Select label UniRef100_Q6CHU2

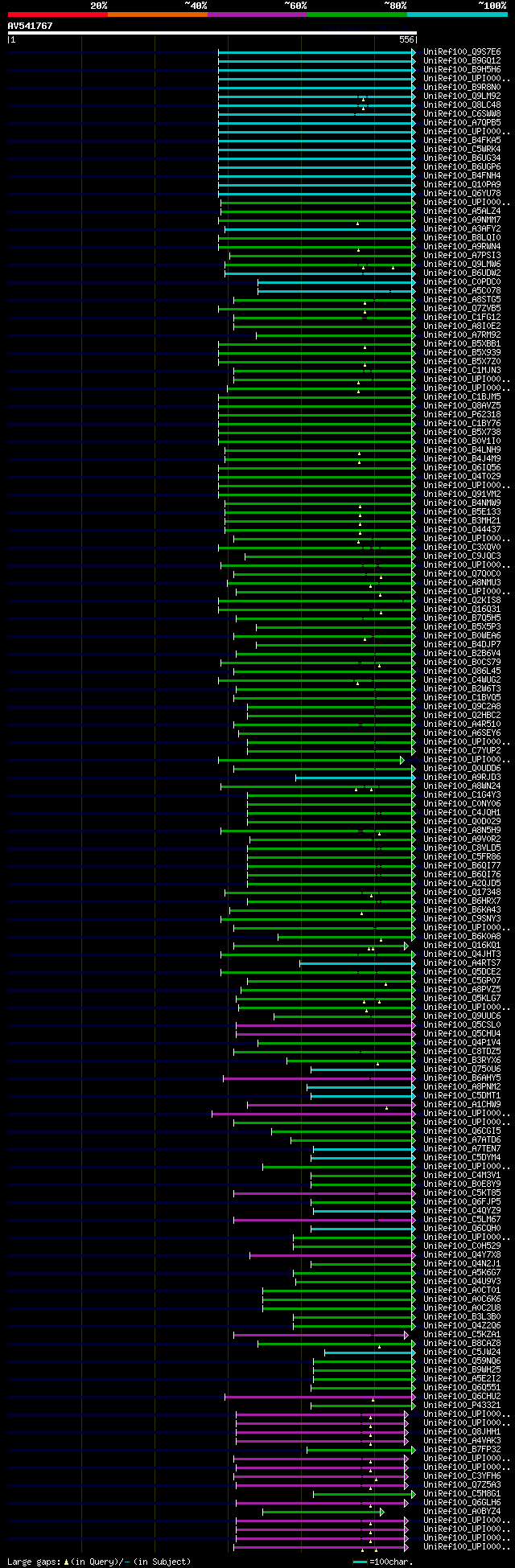(462, 1396)
